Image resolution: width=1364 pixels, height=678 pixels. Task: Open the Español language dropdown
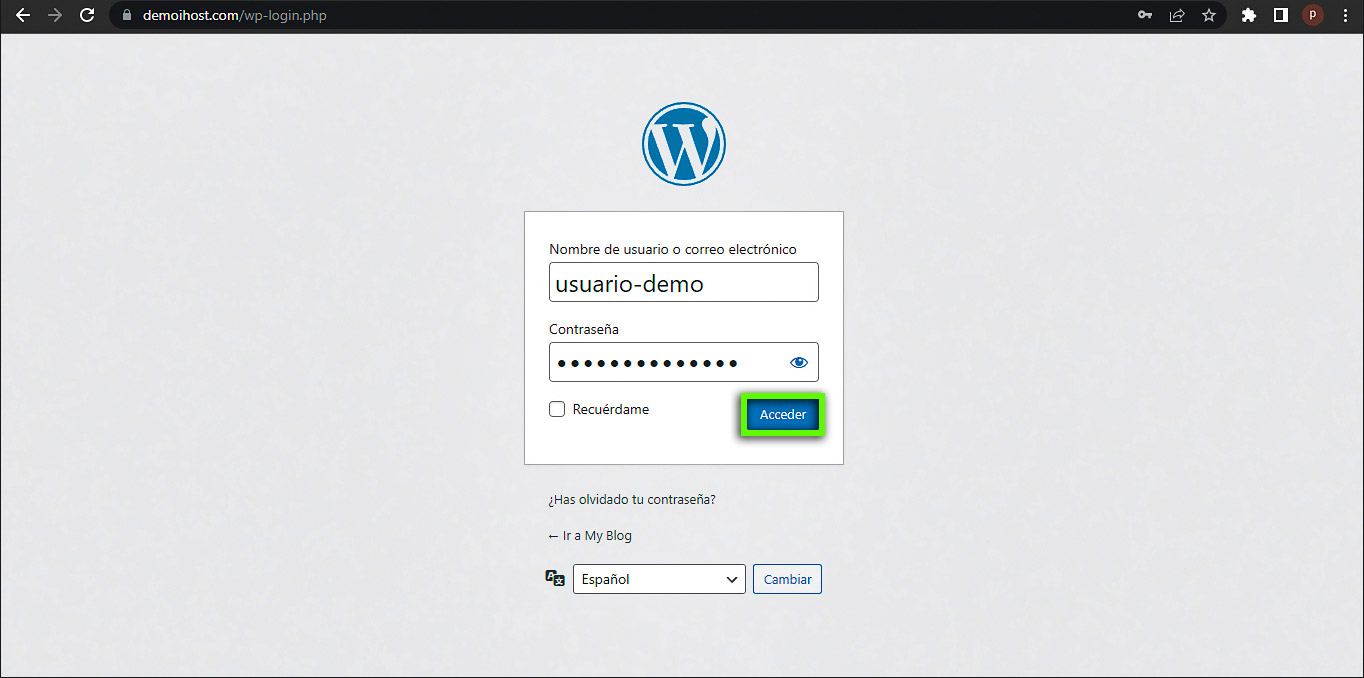click(x=659, y=578)
